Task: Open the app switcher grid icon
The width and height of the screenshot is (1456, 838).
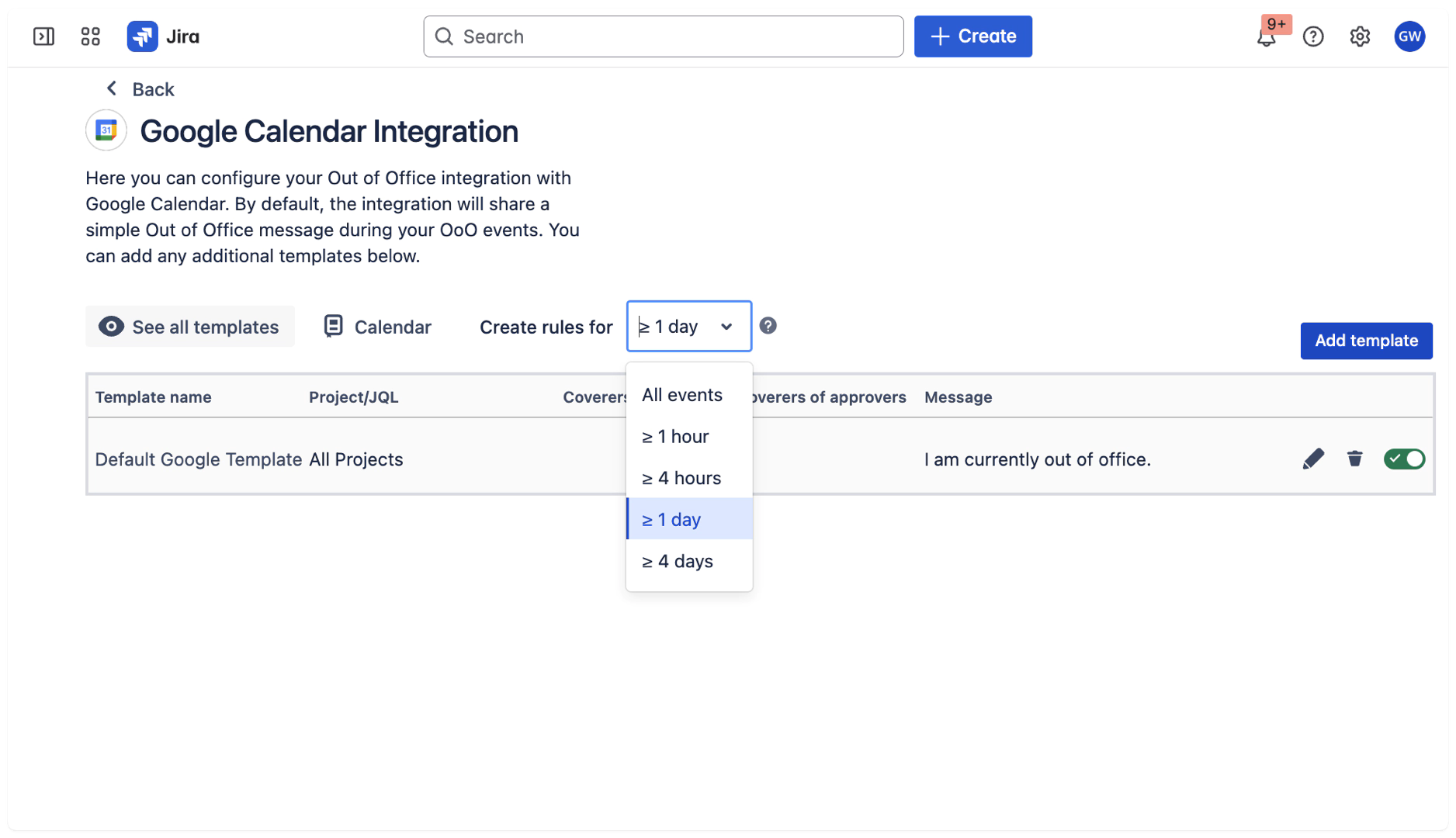Action: coord(90,36)
